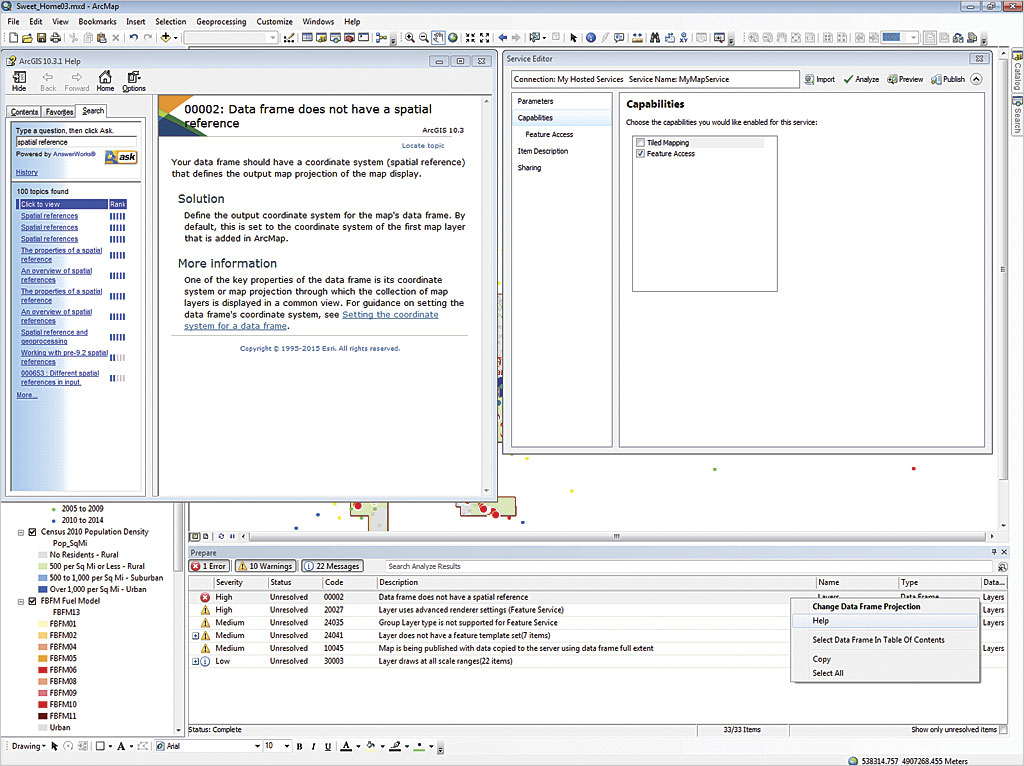Select the Measure ruler tool
1024x766 pixels.
point(637,38)
